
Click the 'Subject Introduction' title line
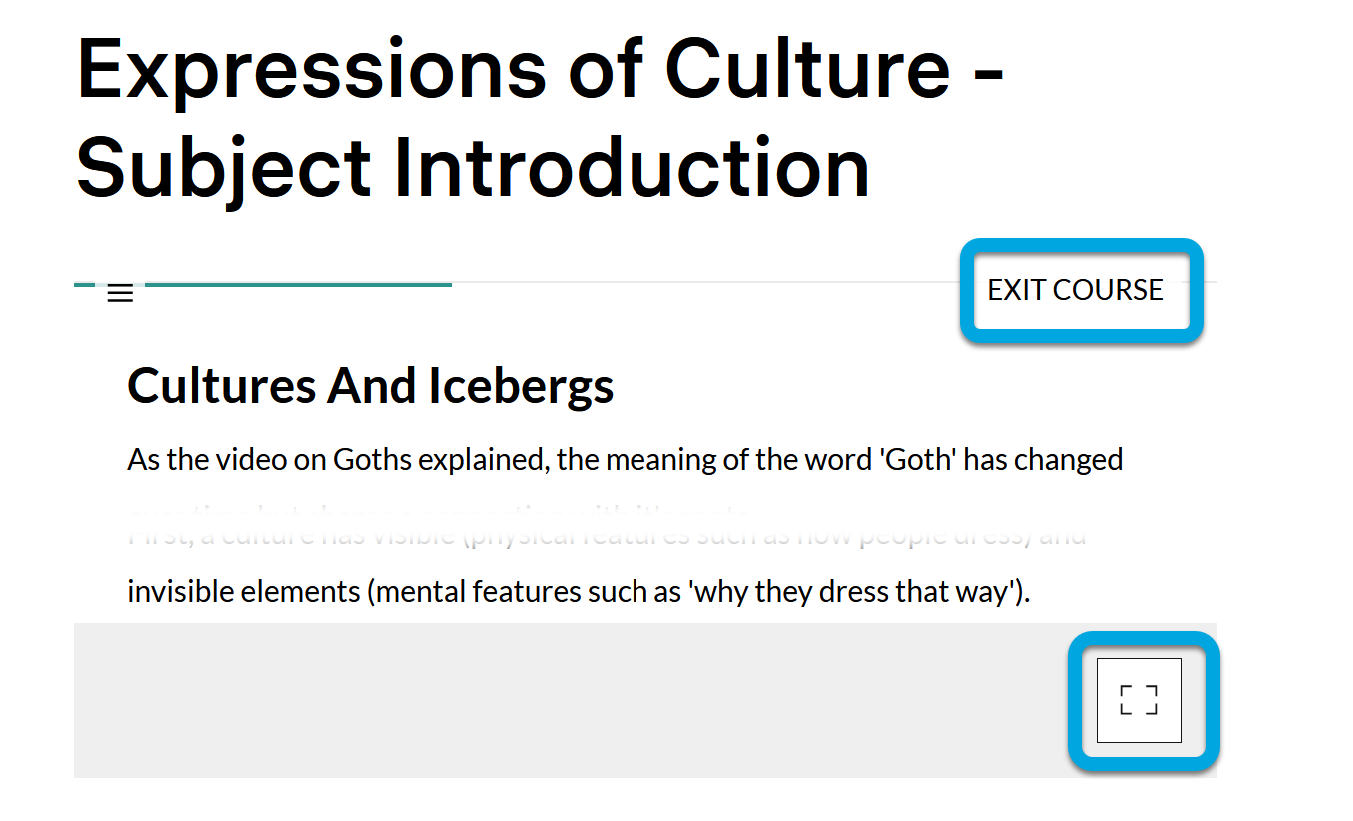[472, 168]
